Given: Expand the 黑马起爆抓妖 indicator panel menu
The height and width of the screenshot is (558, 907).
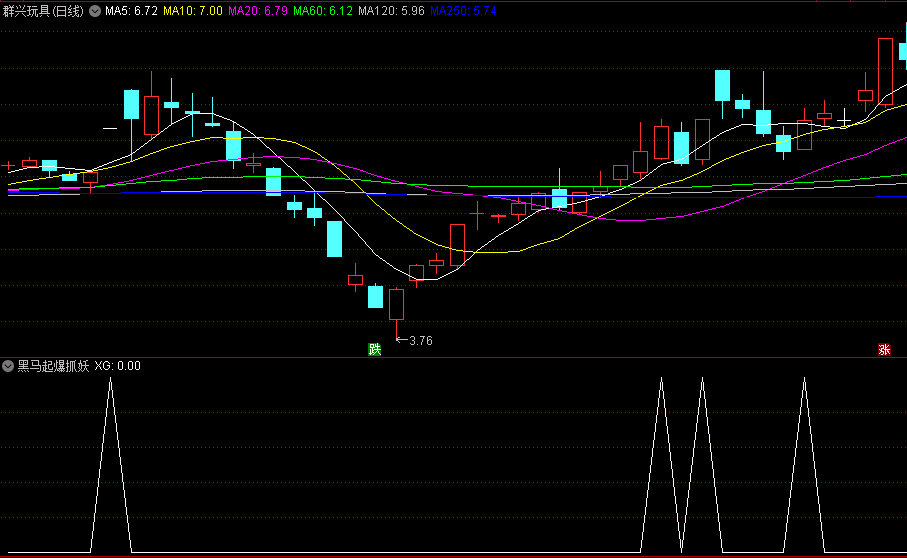Looking at the screenshot, I should click(9, 366).
